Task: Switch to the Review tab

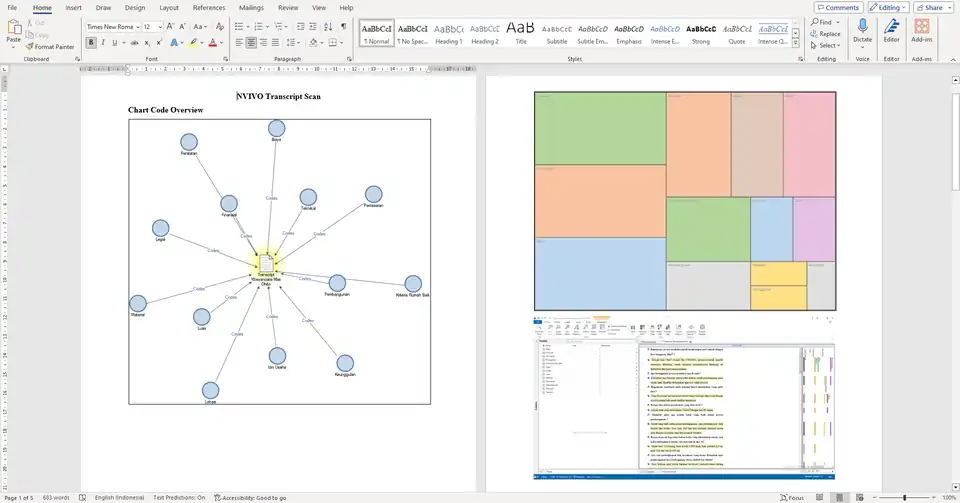Action: [x=288, y=7]
